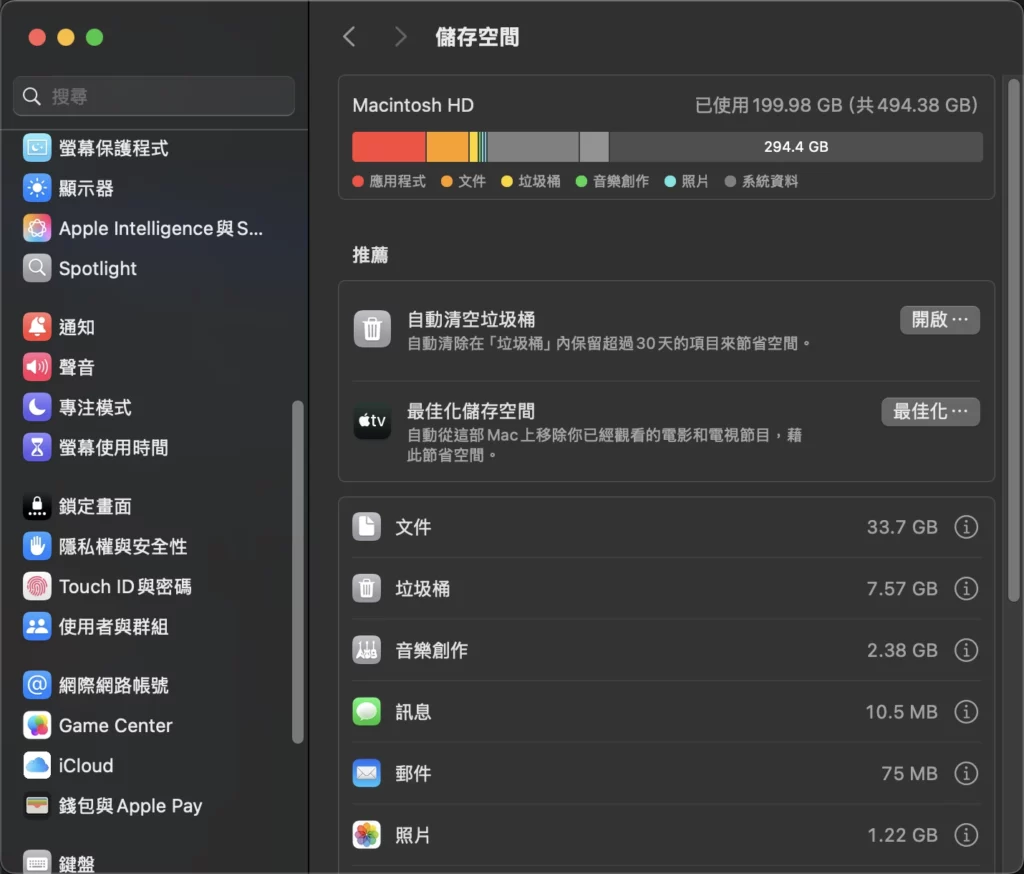This screenshot has width=1024, height=874.
Task: Go forward with the right chevron
Action: point(400,37)
